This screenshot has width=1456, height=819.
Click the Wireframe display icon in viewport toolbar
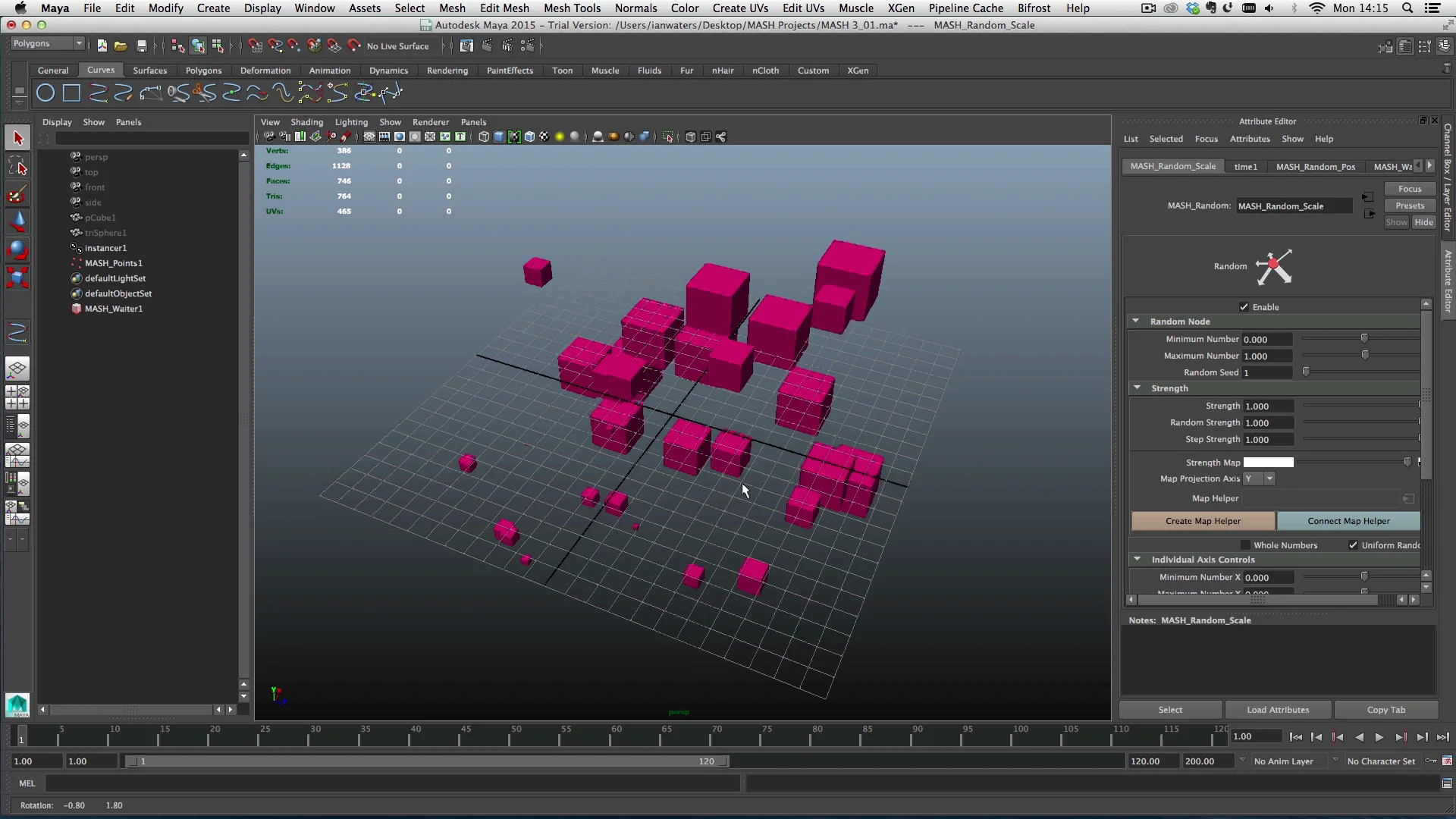pyautogui.click(x=483, y=136)
